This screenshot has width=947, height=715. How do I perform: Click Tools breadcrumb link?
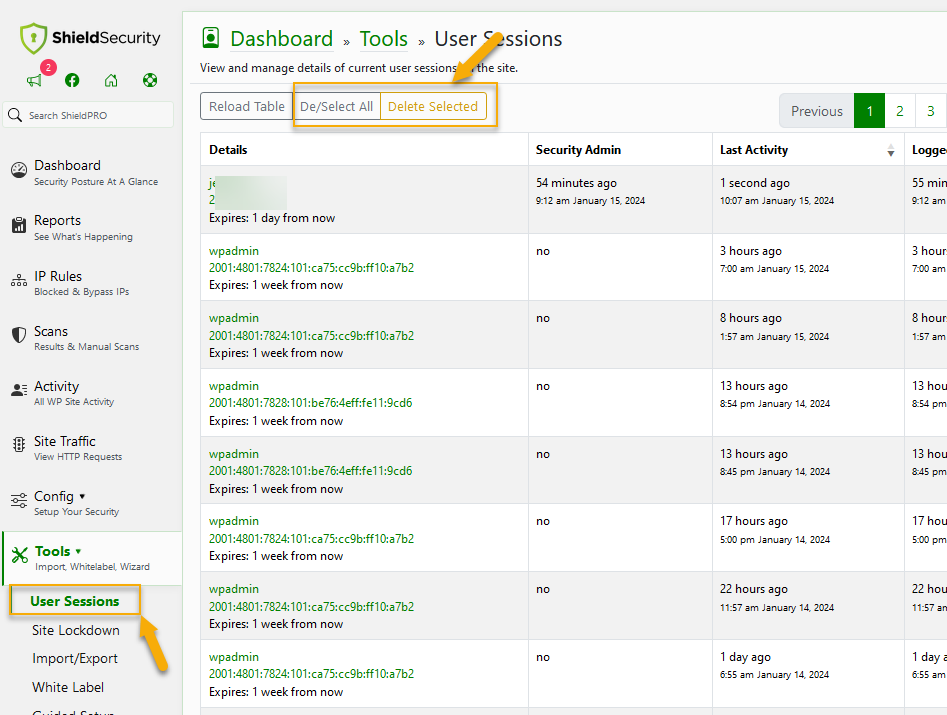[384, 39]
